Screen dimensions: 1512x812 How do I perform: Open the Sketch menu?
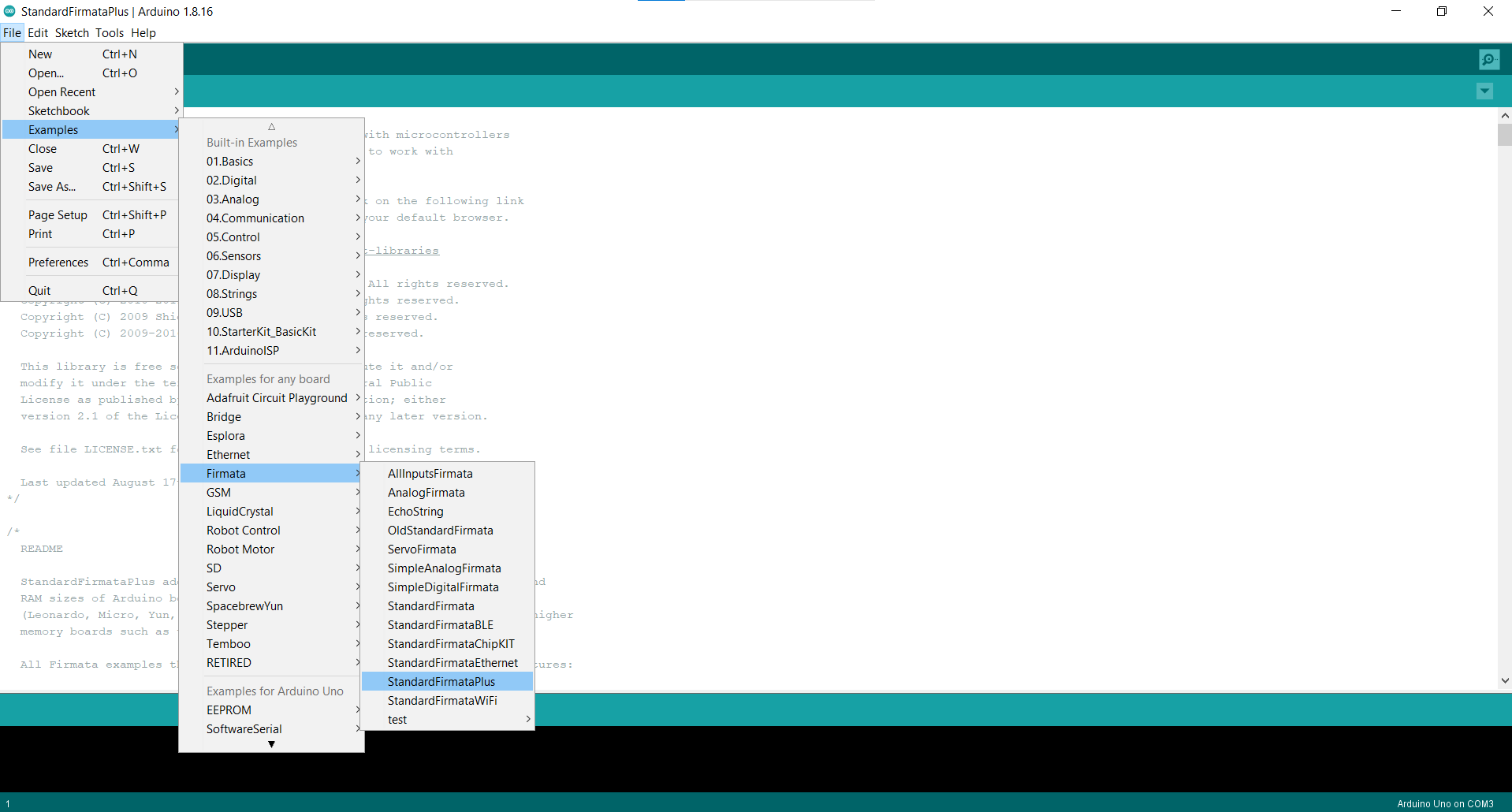click(72, 32)
